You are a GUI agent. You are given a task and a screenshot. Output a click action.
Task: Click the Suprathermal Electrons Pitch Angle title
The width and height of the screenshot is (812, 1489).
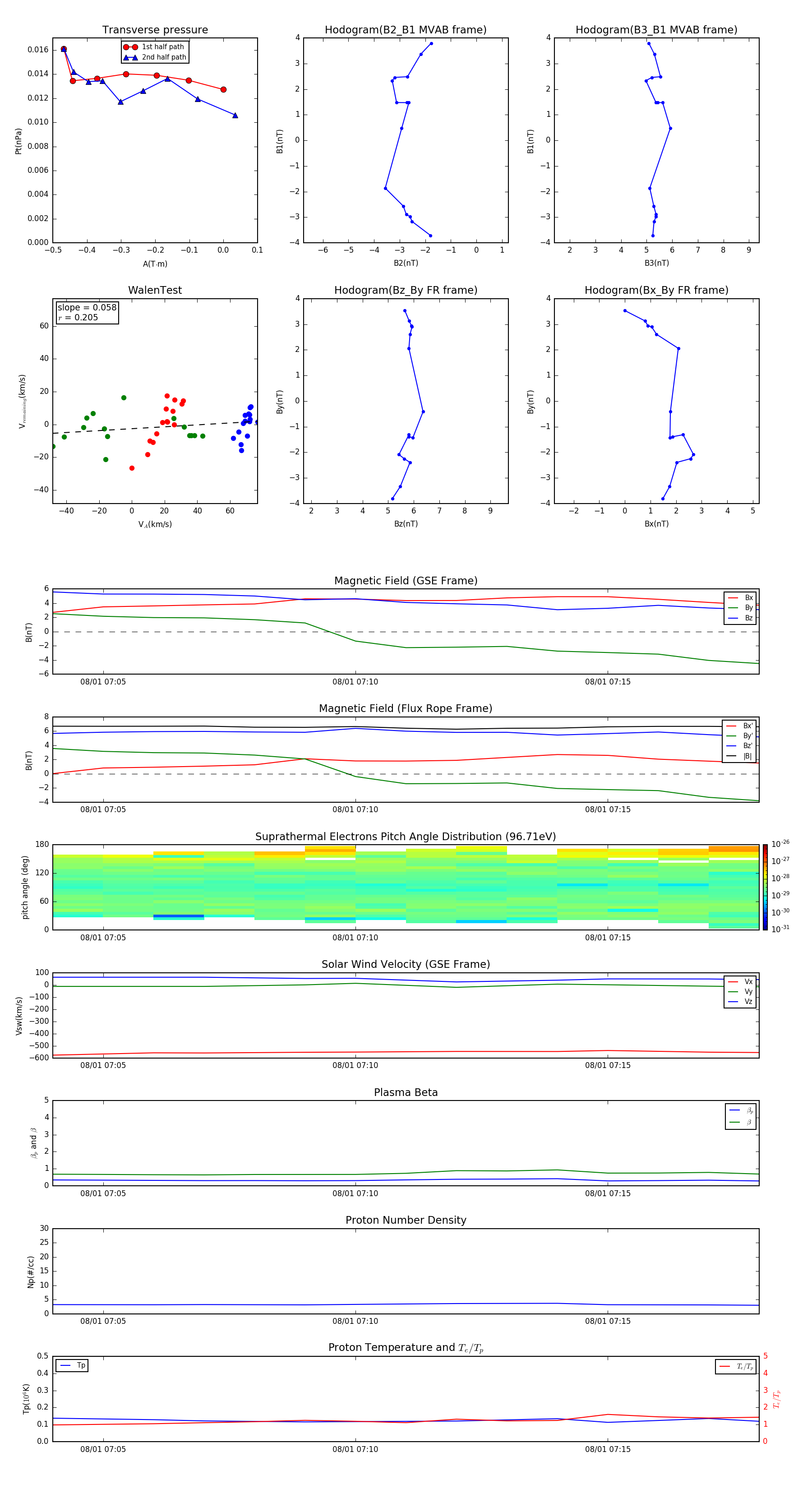[x=406, y=837]
